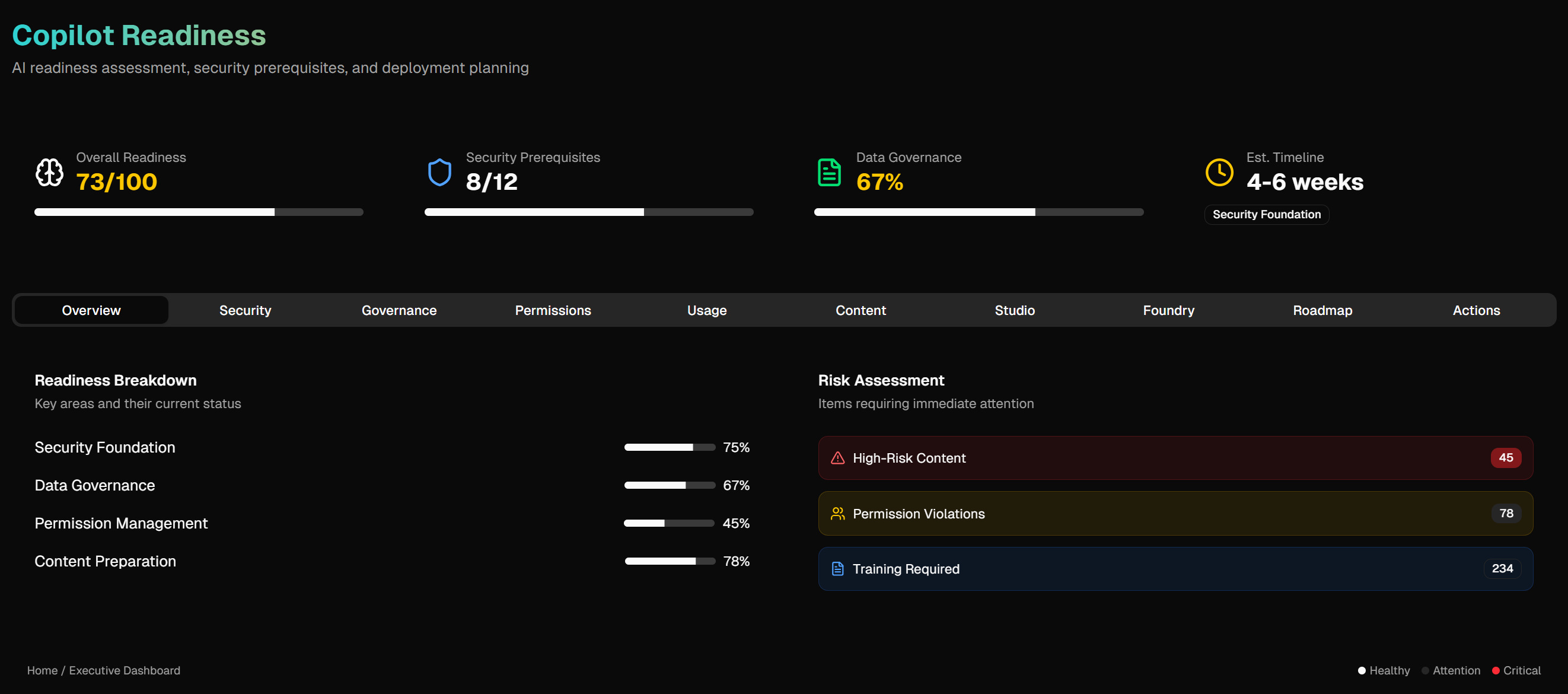Click the warning triangle on High-Risk Content
This screenshot has width=1568, height=694.
[837, 458]
